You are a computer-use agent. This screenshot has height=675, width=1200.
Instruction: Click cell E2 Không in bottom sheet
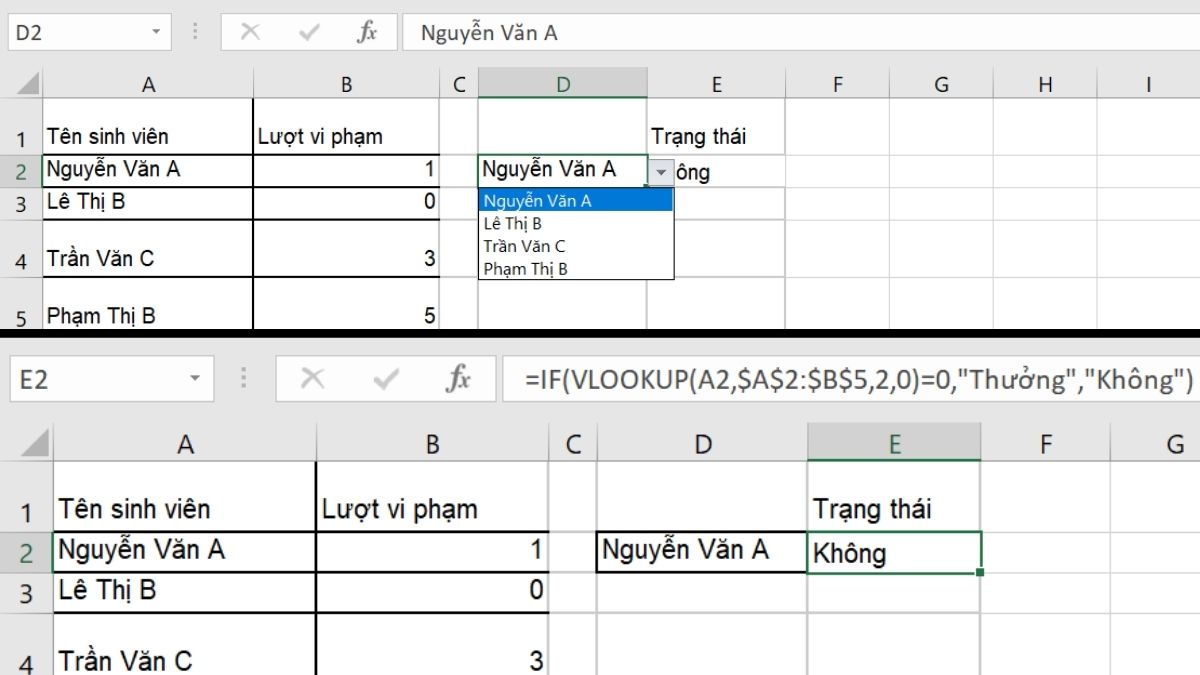click(x=894, y=552)
